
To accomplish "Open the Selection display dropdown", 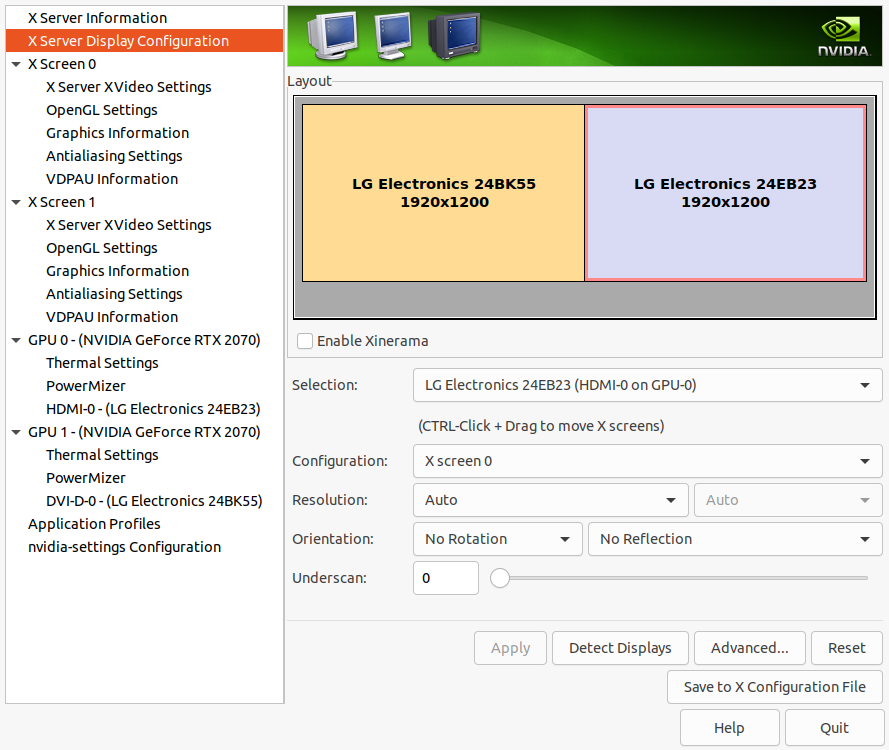I will click(x=647, y=385).
